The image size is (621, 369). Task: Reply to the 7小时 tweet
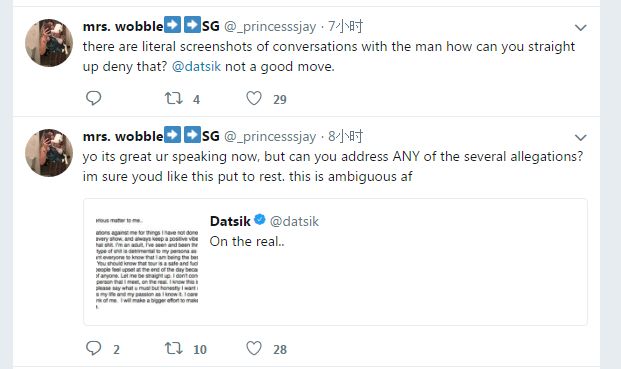pyautogui.click(x=93, y=98)
